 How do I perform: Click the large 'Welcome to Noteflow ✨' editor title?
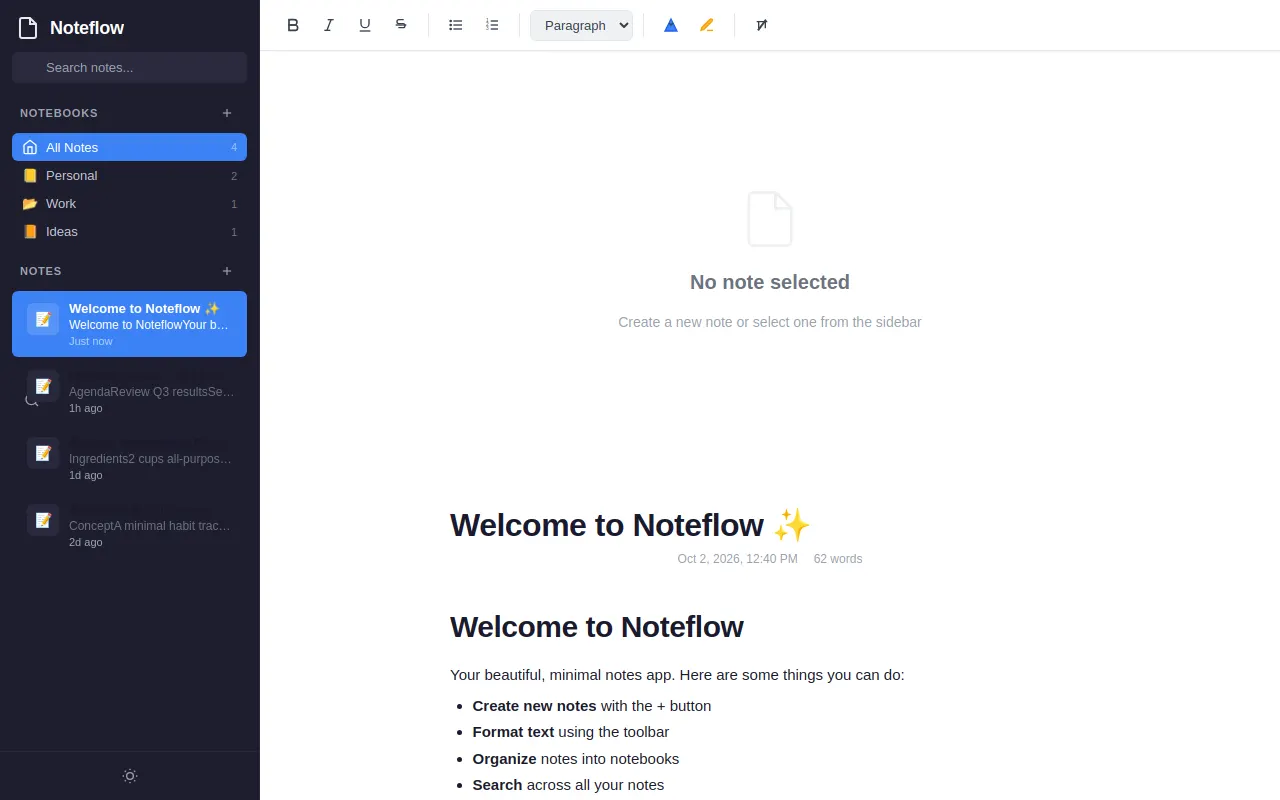(630, 525)
